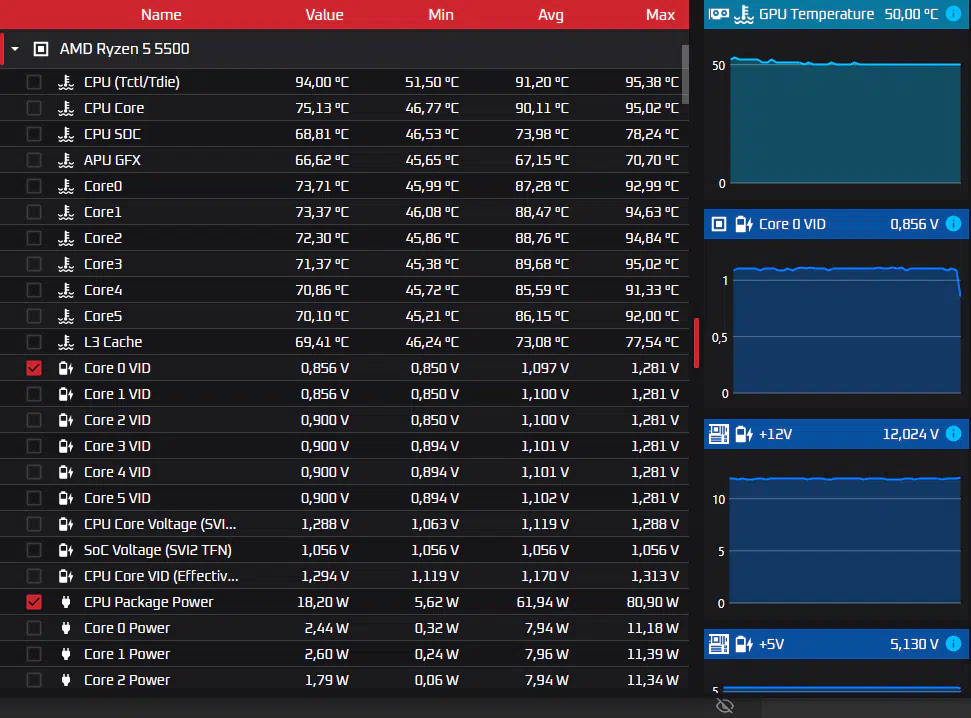This screenshot has height=718, width=971.
Task: Collapse the AMD Ryzen 5 5500 group
Action: pyautogui.click(x=15, y=49)
